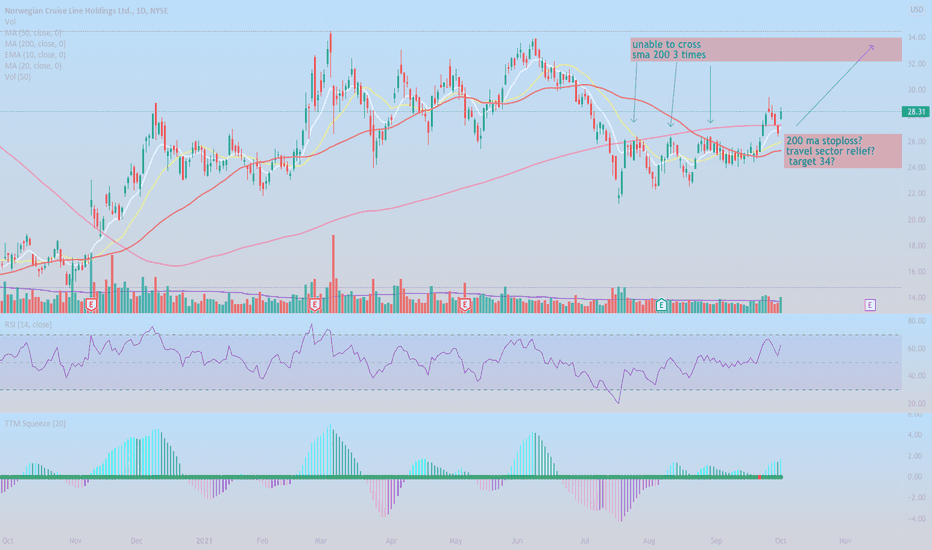Open the red earnings marker near March
Screen dimensions: 932x550
pyautogui.click(x=315, y=305)
